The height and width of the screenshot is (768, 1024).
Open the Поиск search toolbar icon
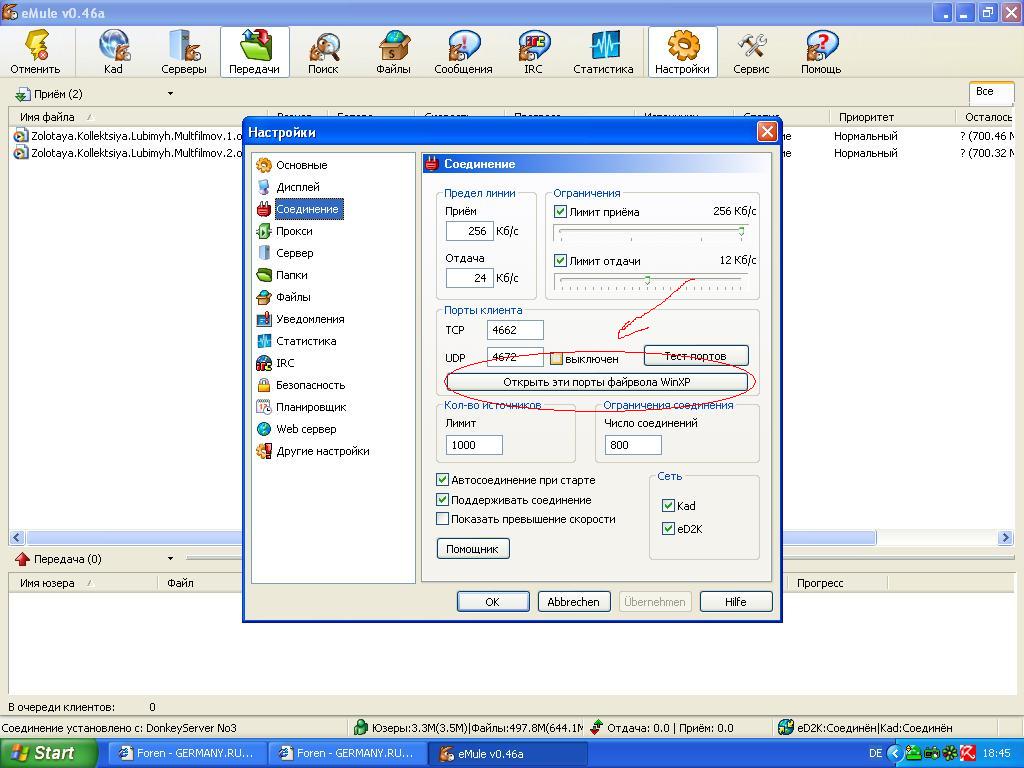323,52
